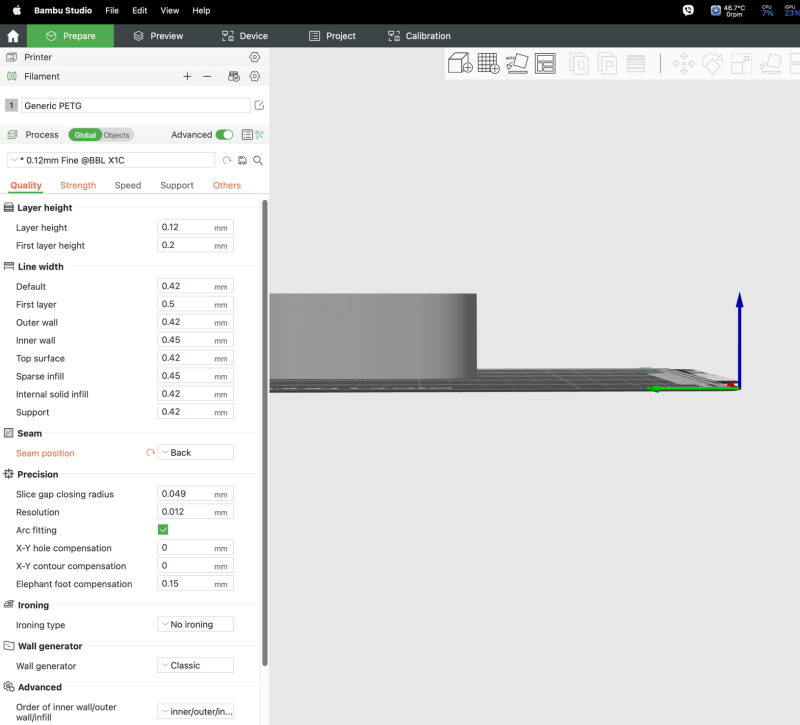Switch process mode to Global

[85, 135]
